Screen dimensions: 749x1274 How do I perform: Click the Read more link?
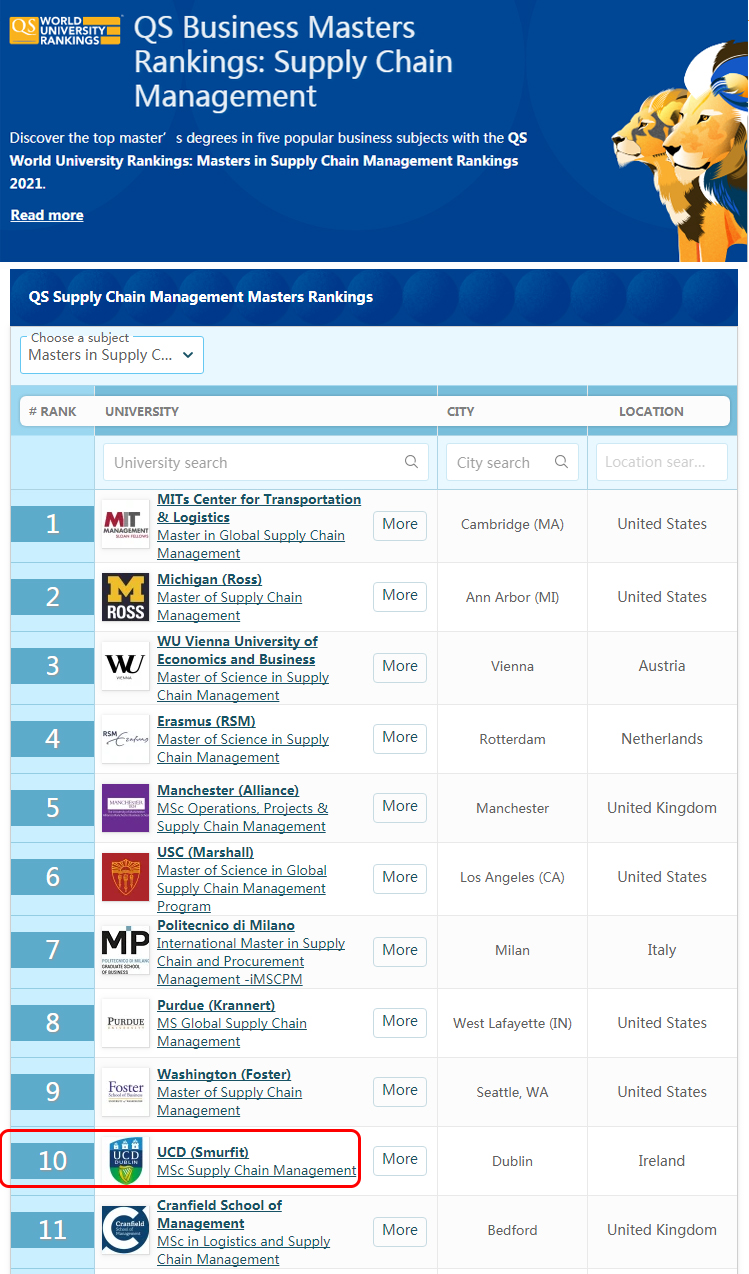tap(47, 215)
